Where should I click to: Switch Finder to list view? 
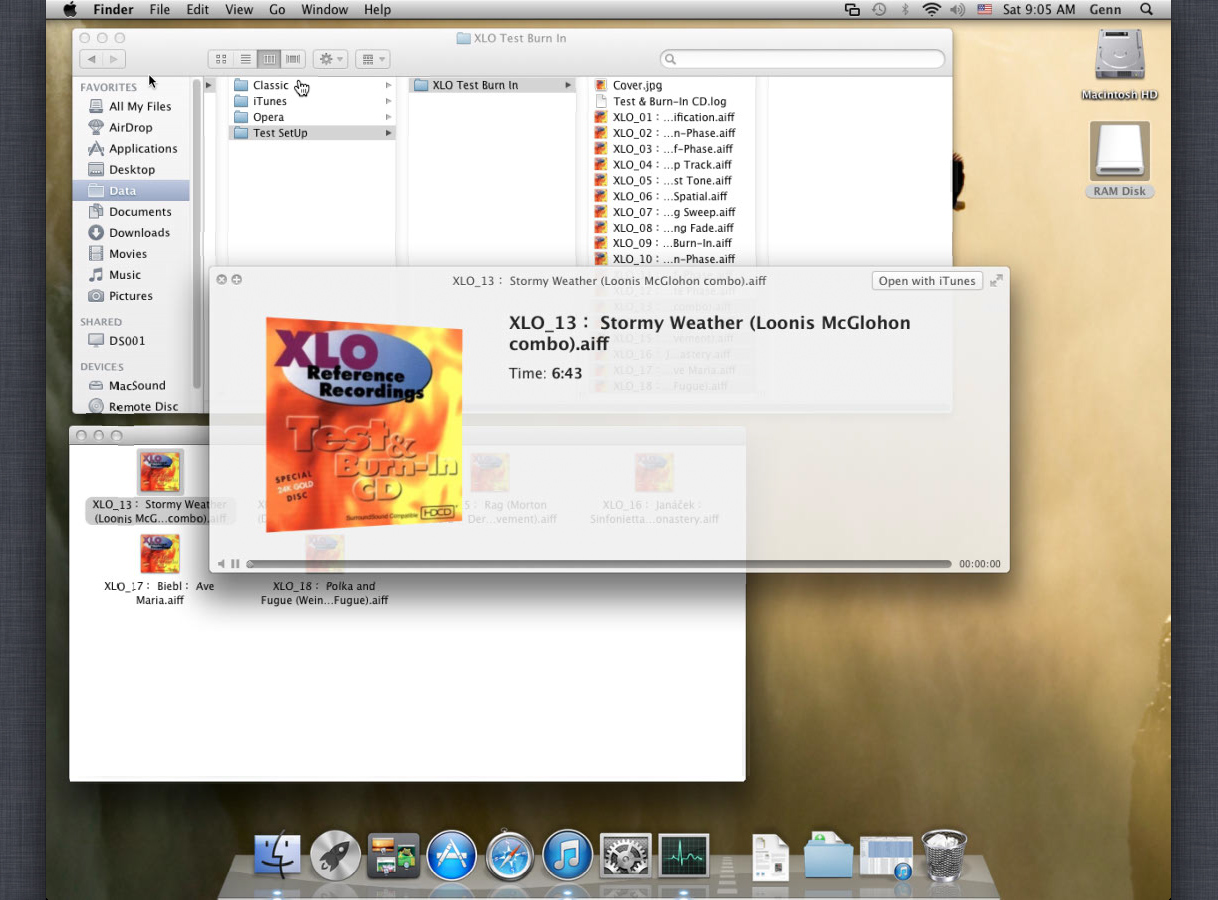click(245, 59)
